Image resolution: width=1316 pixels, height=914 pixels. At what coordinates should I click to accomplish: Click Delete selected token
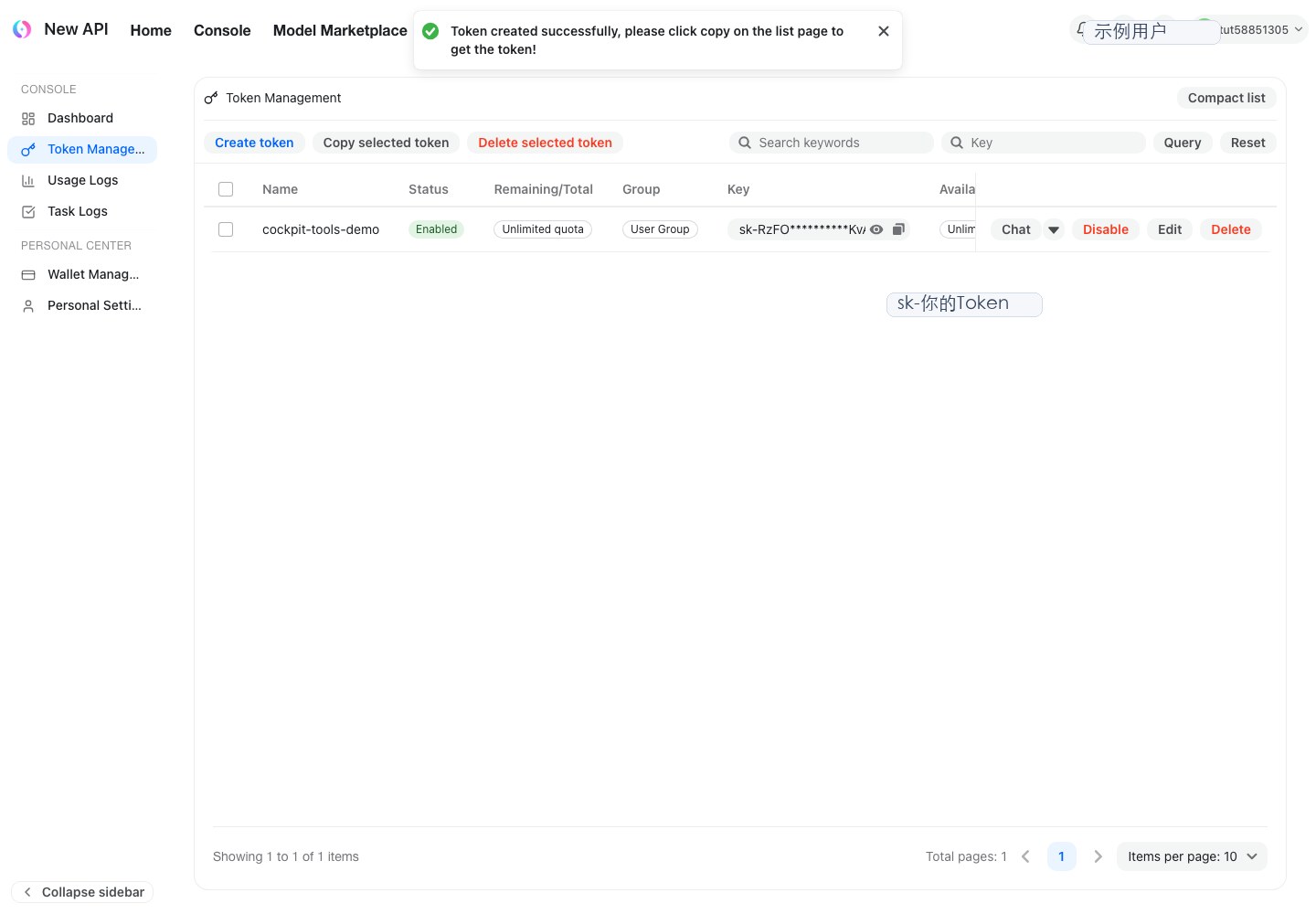pos(545,143)
